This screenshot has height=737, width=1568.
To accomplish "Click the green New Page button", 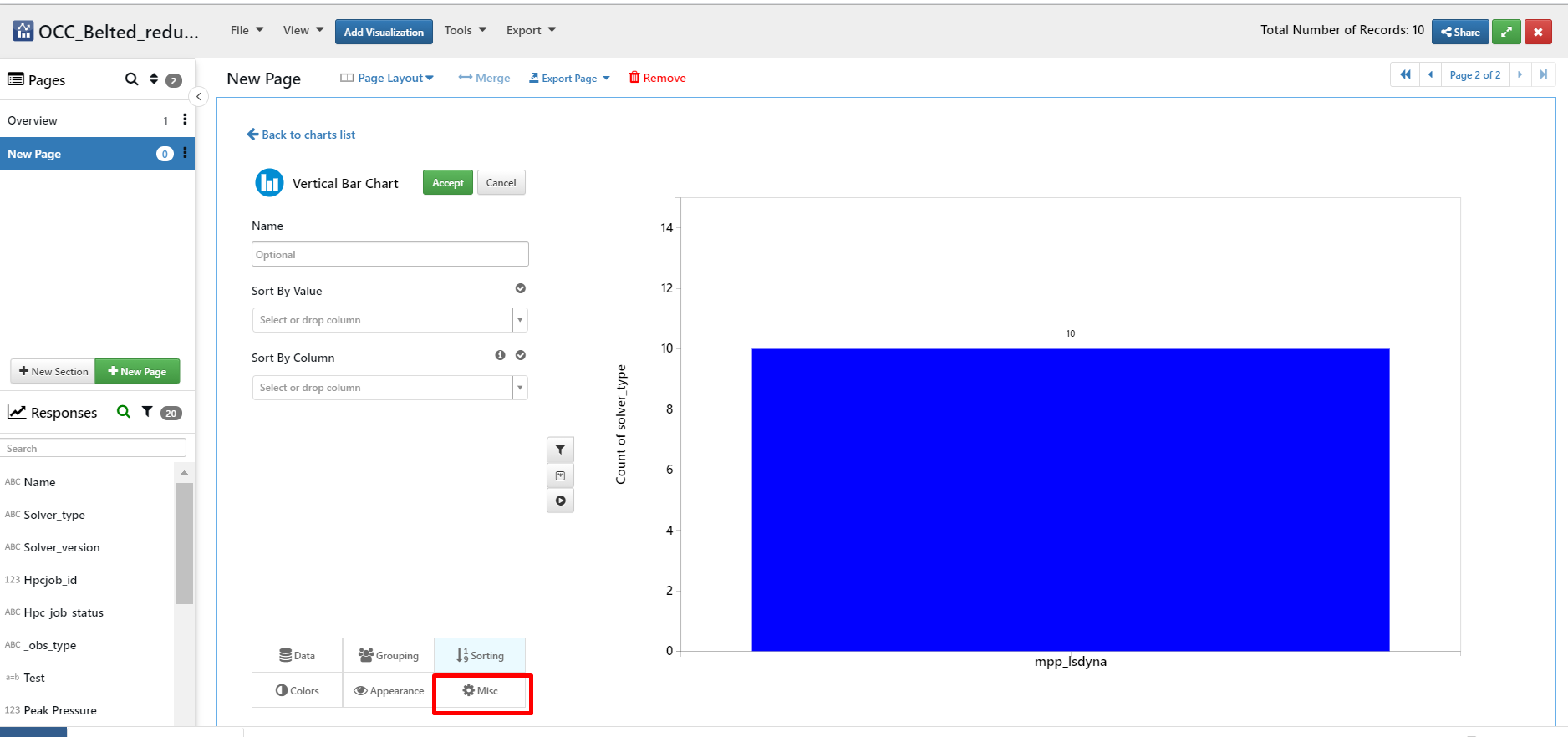I will point(137,371).
